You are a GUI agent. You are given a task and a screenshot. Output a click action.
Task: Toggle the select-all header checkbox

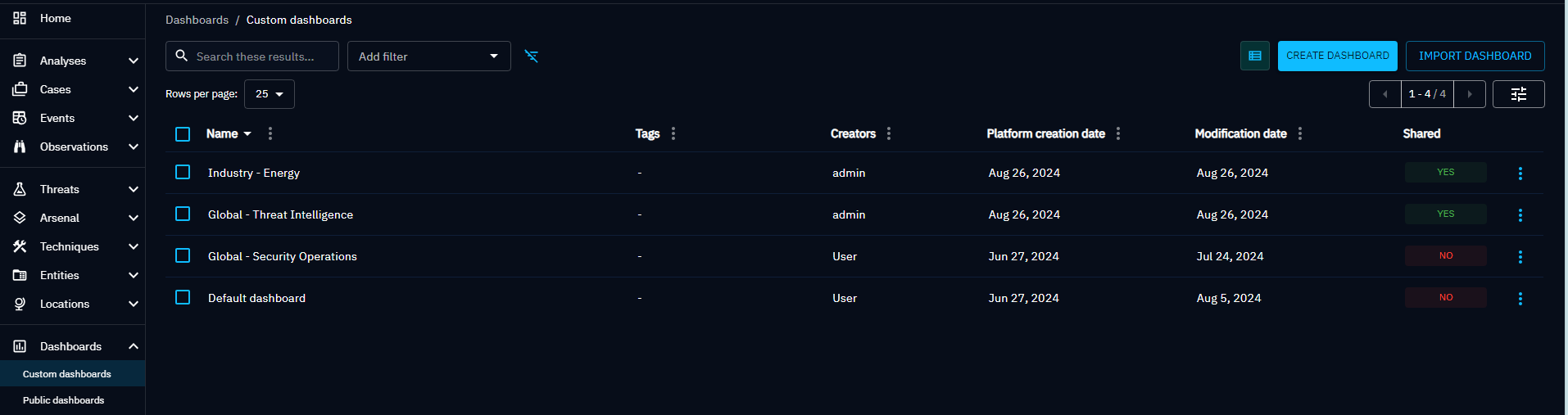tap(183, 134)
